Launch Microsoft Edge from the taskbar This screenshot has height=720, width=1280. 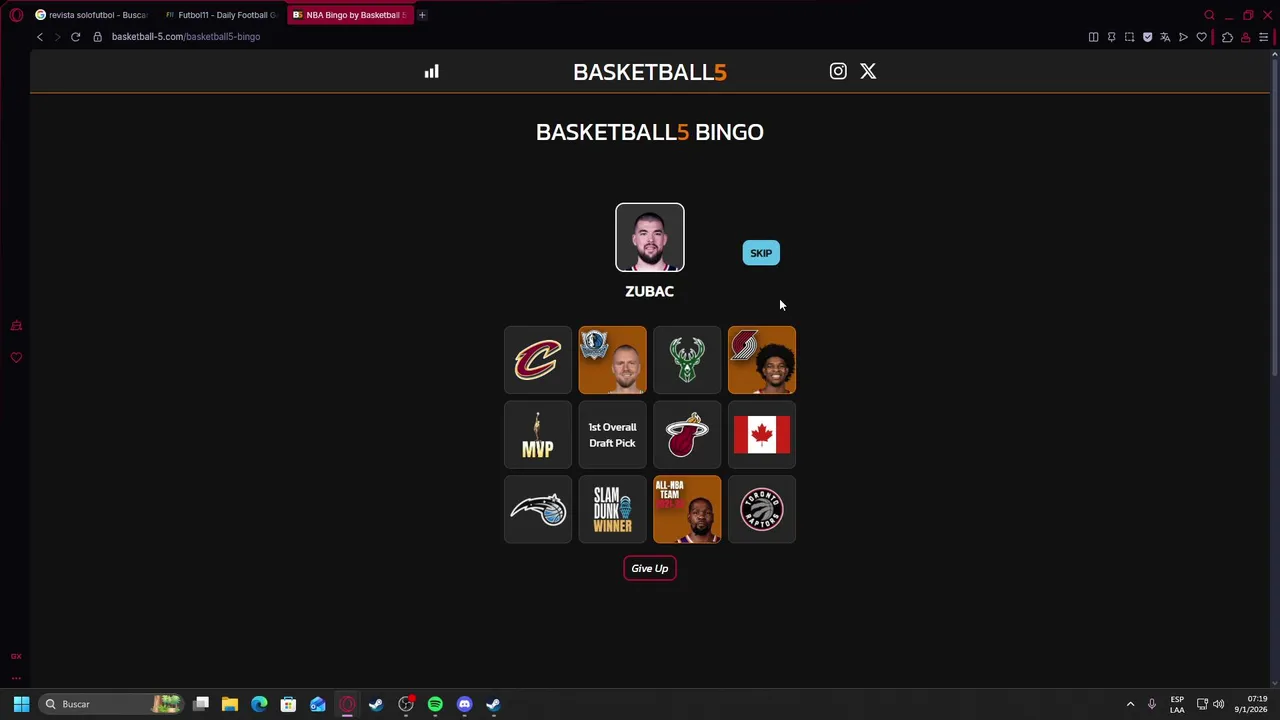(x=259, y=704)
